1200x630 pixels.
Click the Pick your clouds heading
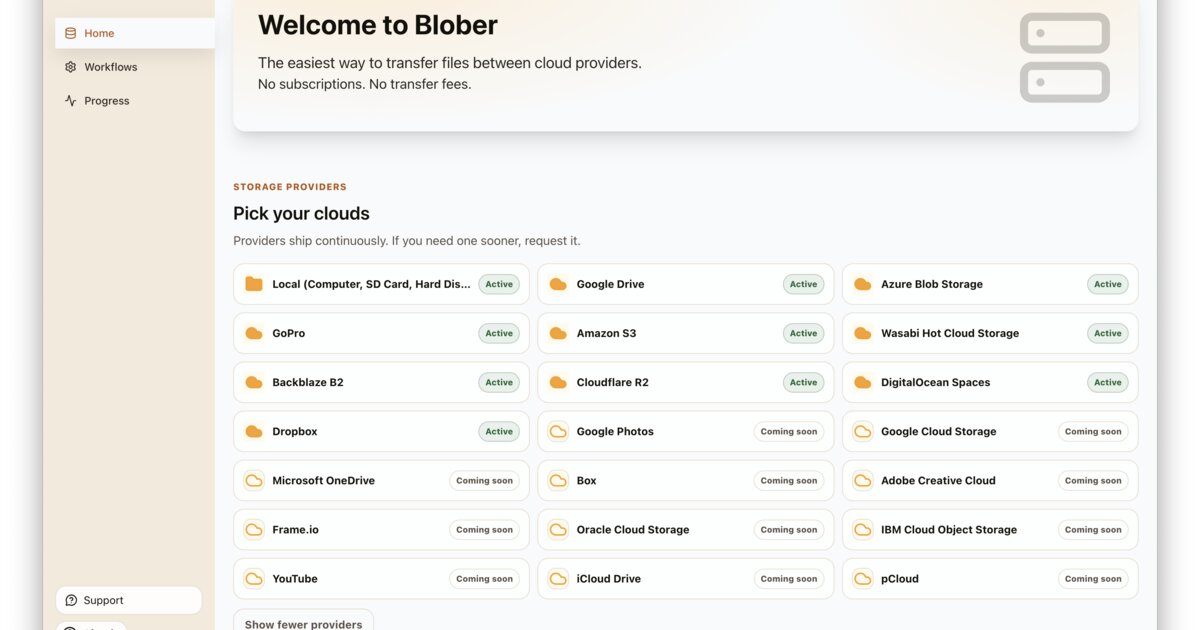[301, 213]
